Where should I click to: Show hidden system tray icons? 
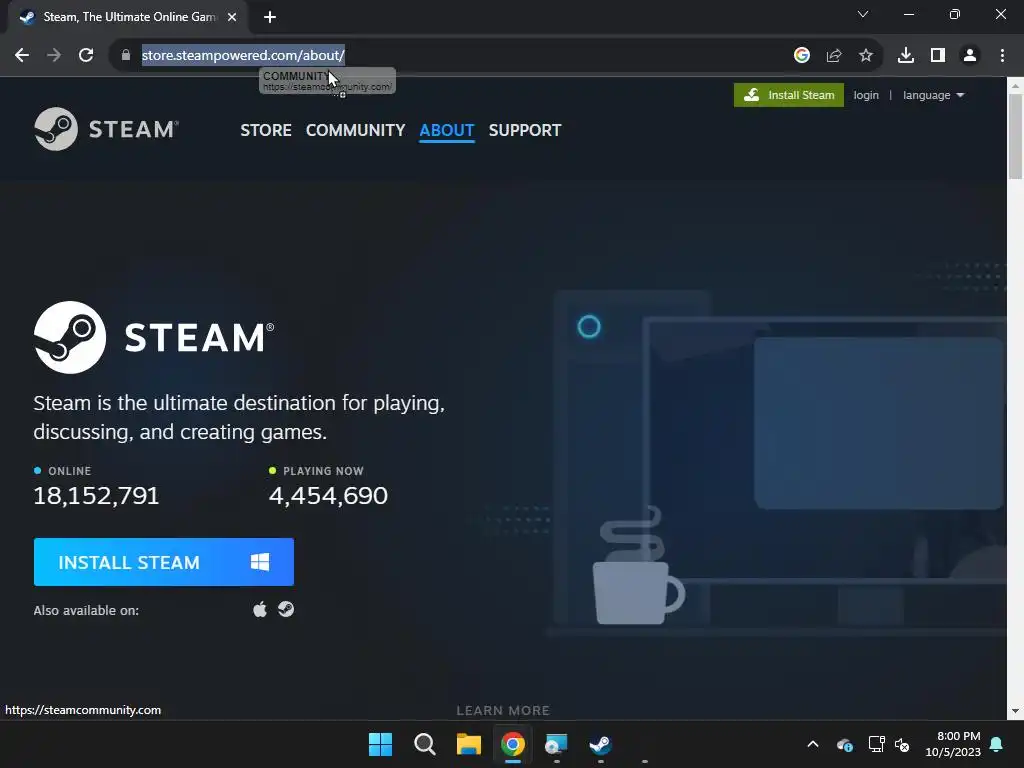click(x=813, y=744)
